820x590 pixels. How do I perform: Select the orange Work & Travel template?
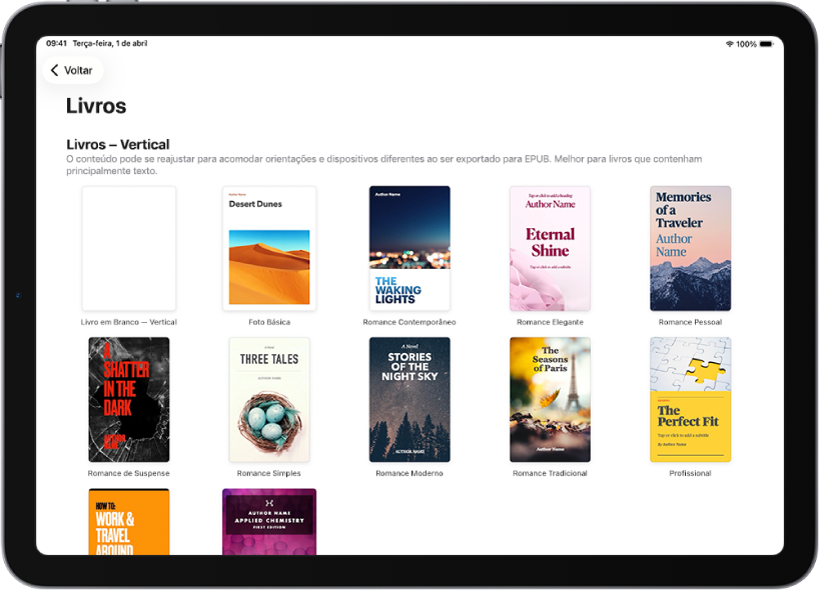click(129, 521)
